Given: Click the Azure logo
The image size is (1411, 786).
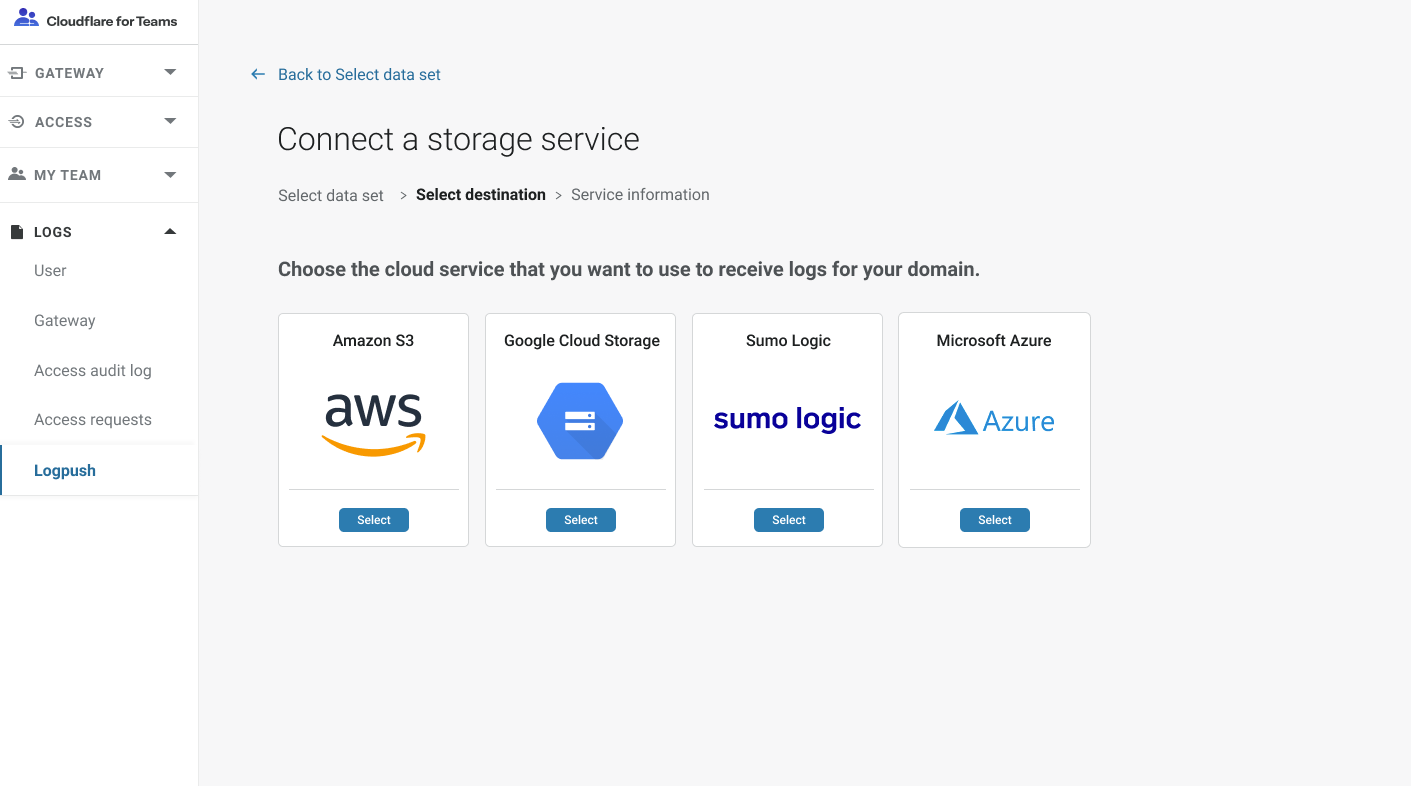Looking at the screenshot, I should 994,419.
